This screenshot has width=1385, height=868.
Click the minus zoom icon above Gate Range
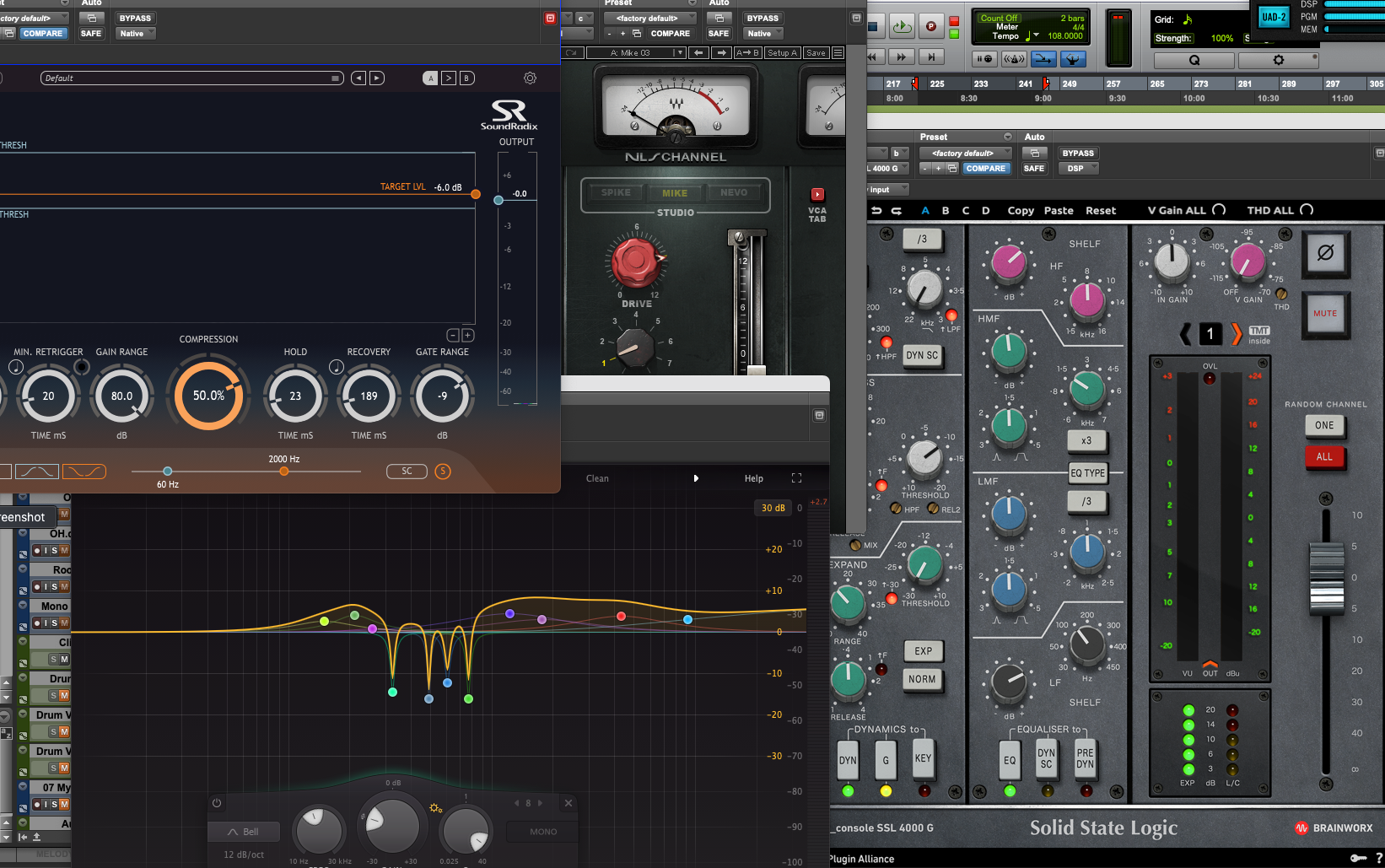click(x=452, y=335)
